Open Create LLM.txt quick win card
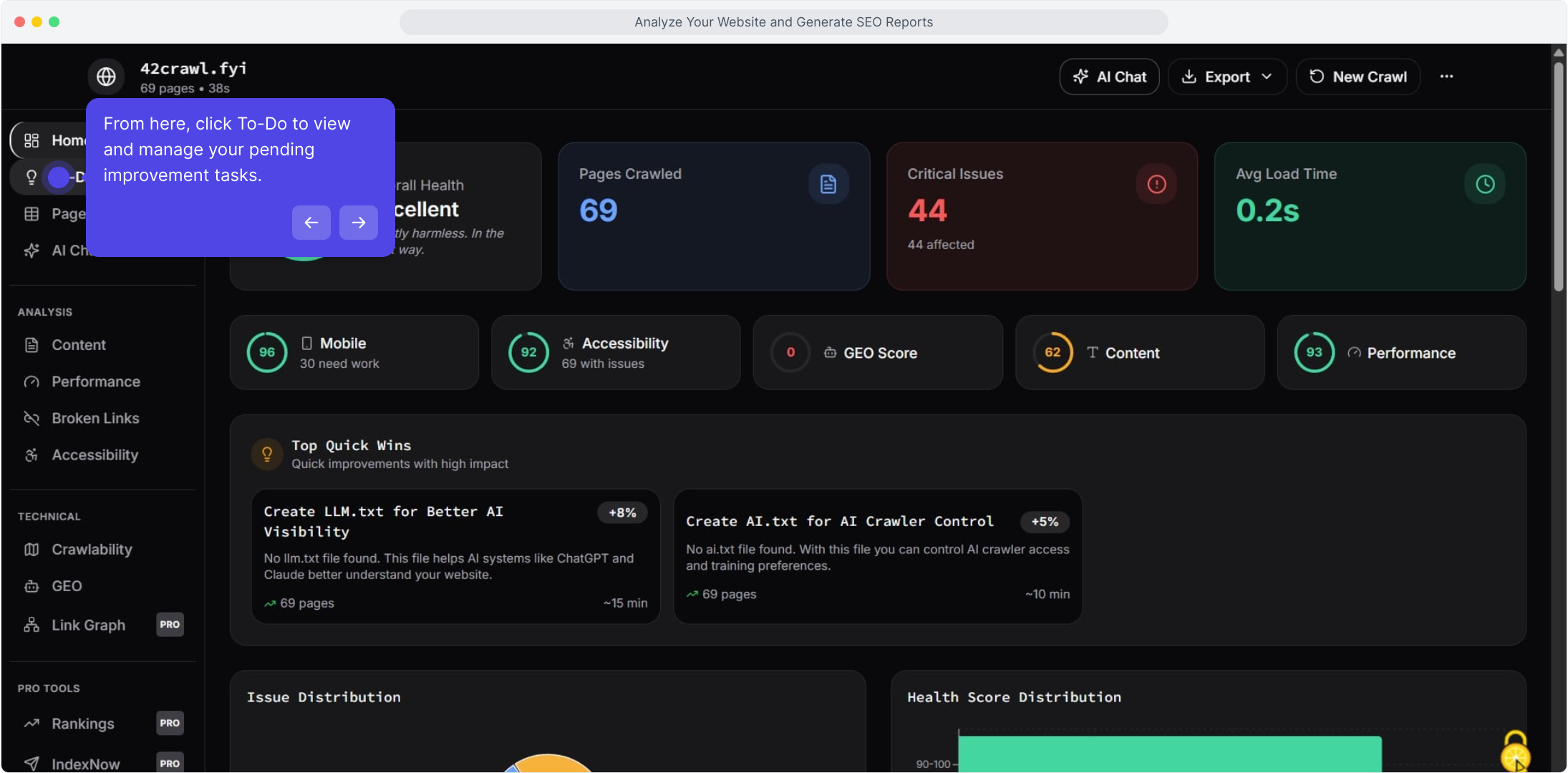 coord(455,556)
